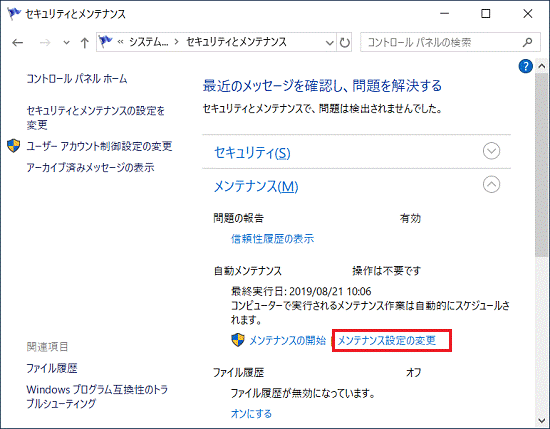Open 信頼性履歴の表示 link
The height and width of the screenshot is (429, 550).
click(x=272, y=239)
